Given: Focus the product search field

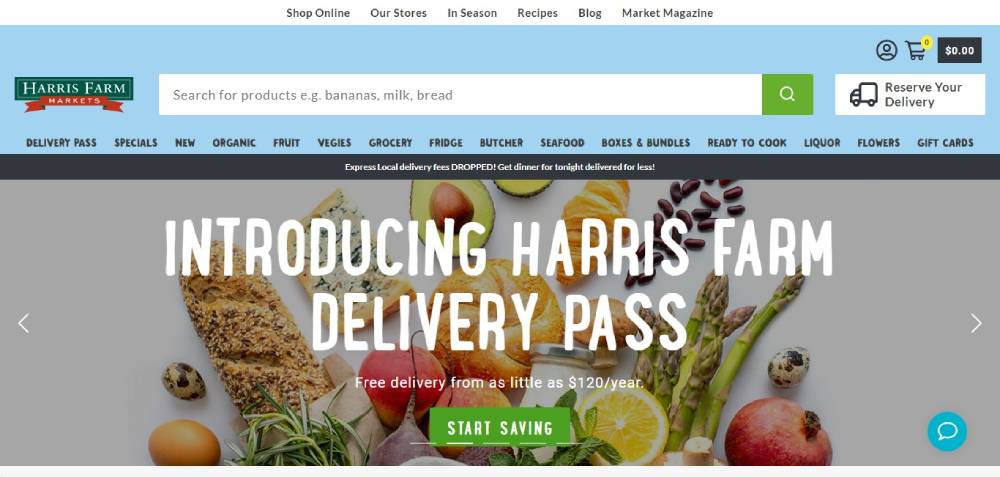Looking at the screenshot, I should point(460,94).
